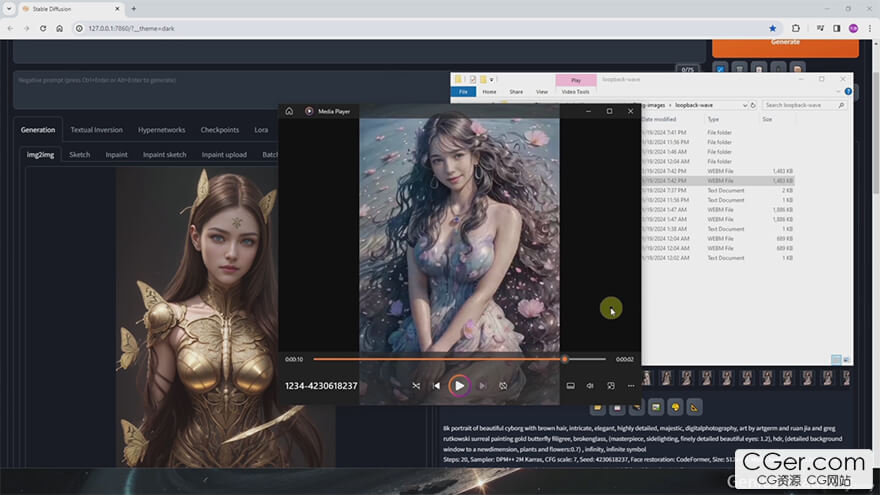880x495 pixels.
Task: Open Share ribbon tab in File Explorer
Action: tap(516, 91)
